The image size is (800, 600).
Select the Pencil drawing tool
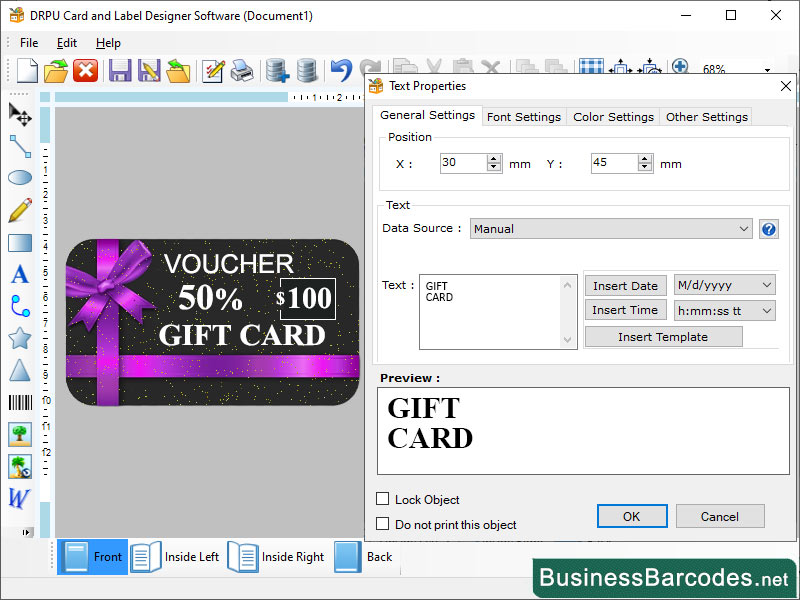point(21,210)
